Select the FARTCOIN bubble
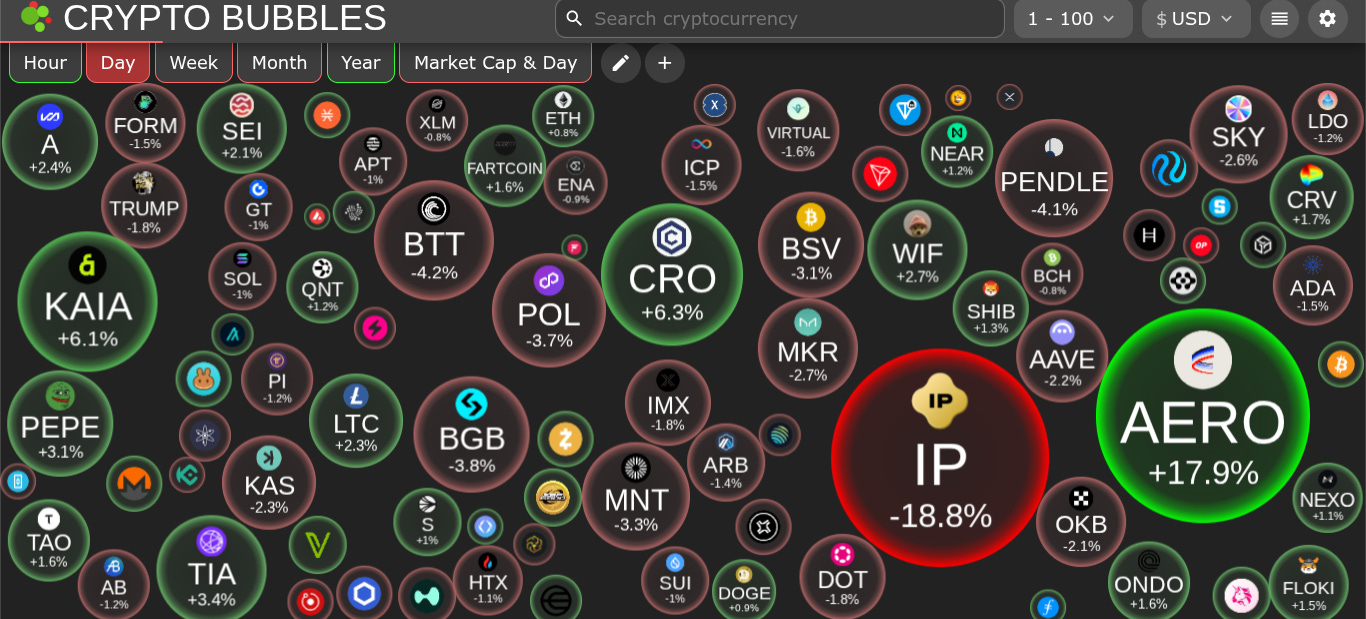 (505, 165)
